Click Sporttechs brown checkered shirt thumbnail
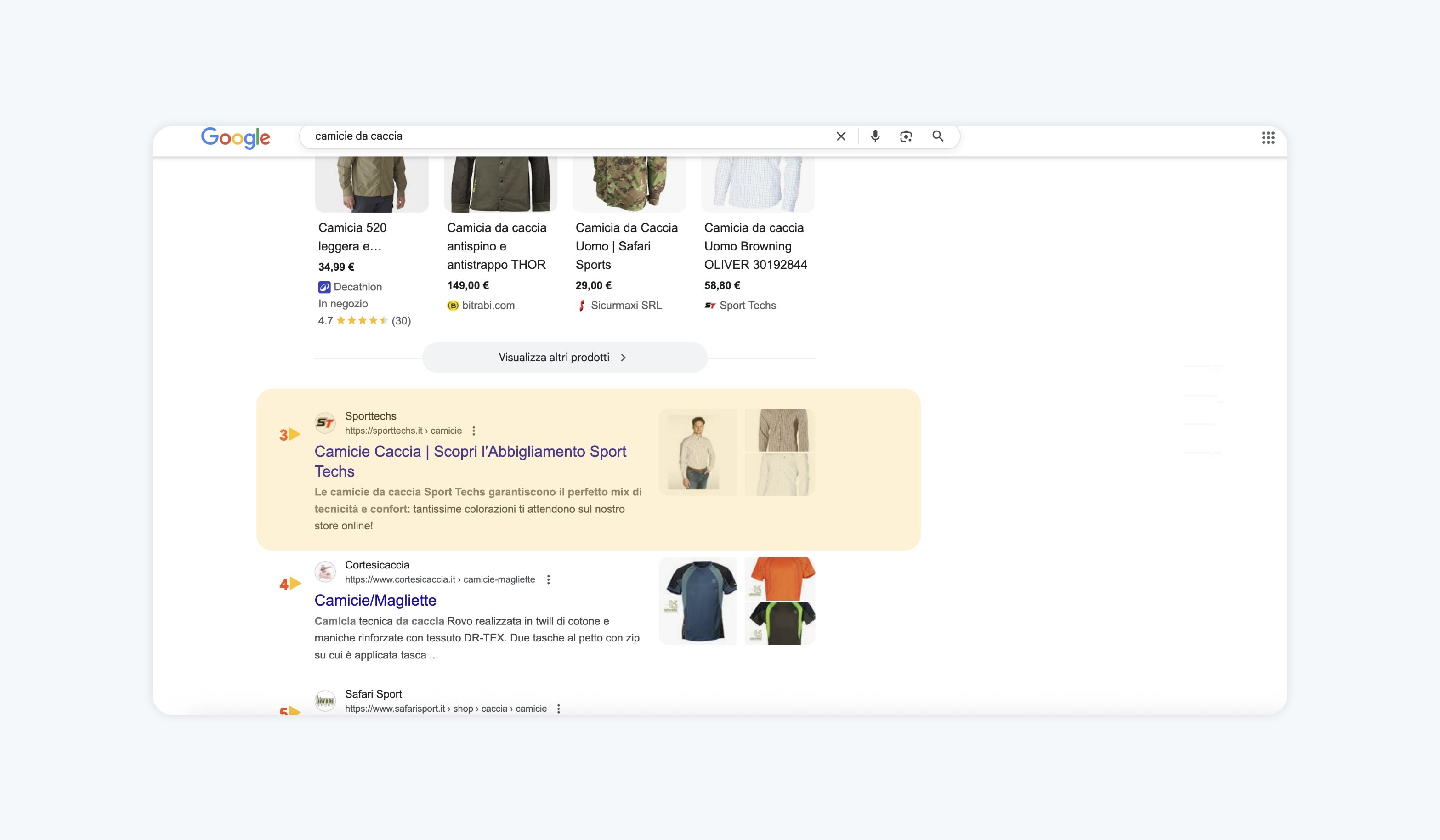 (x=779, y=430)
